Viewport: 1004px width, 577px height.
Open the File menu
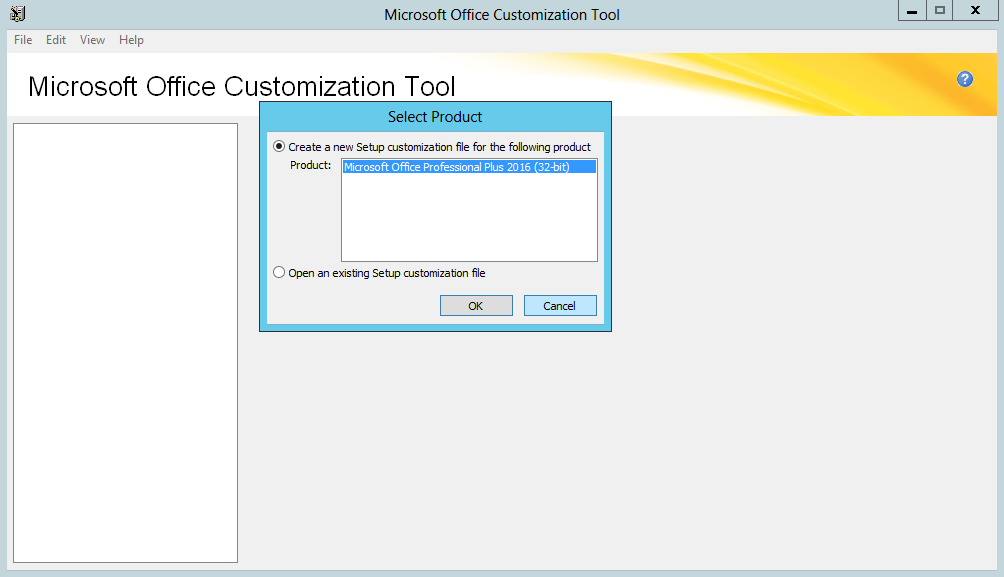click(23, 40)
